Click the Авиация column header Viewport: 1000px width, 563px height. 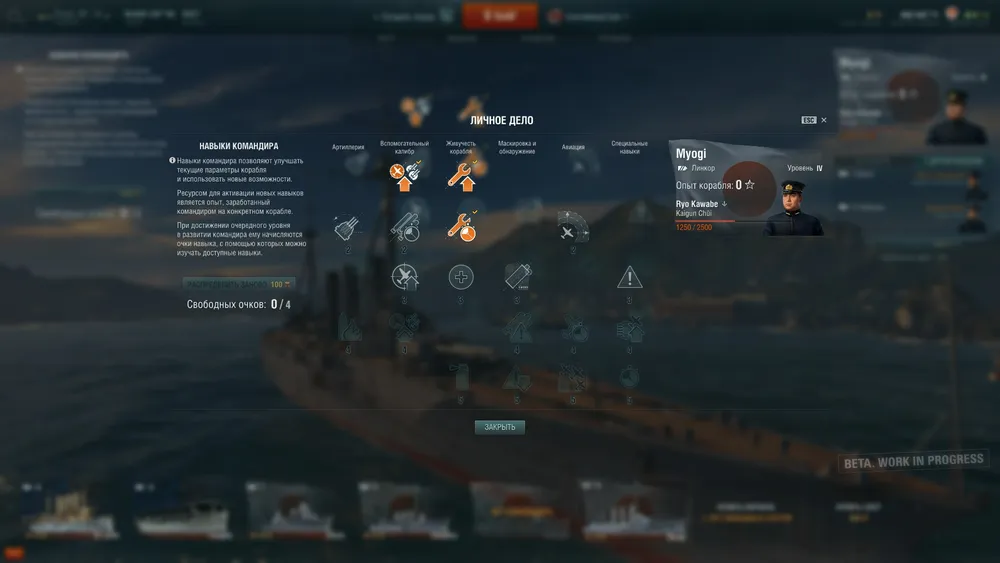point(573,147)
